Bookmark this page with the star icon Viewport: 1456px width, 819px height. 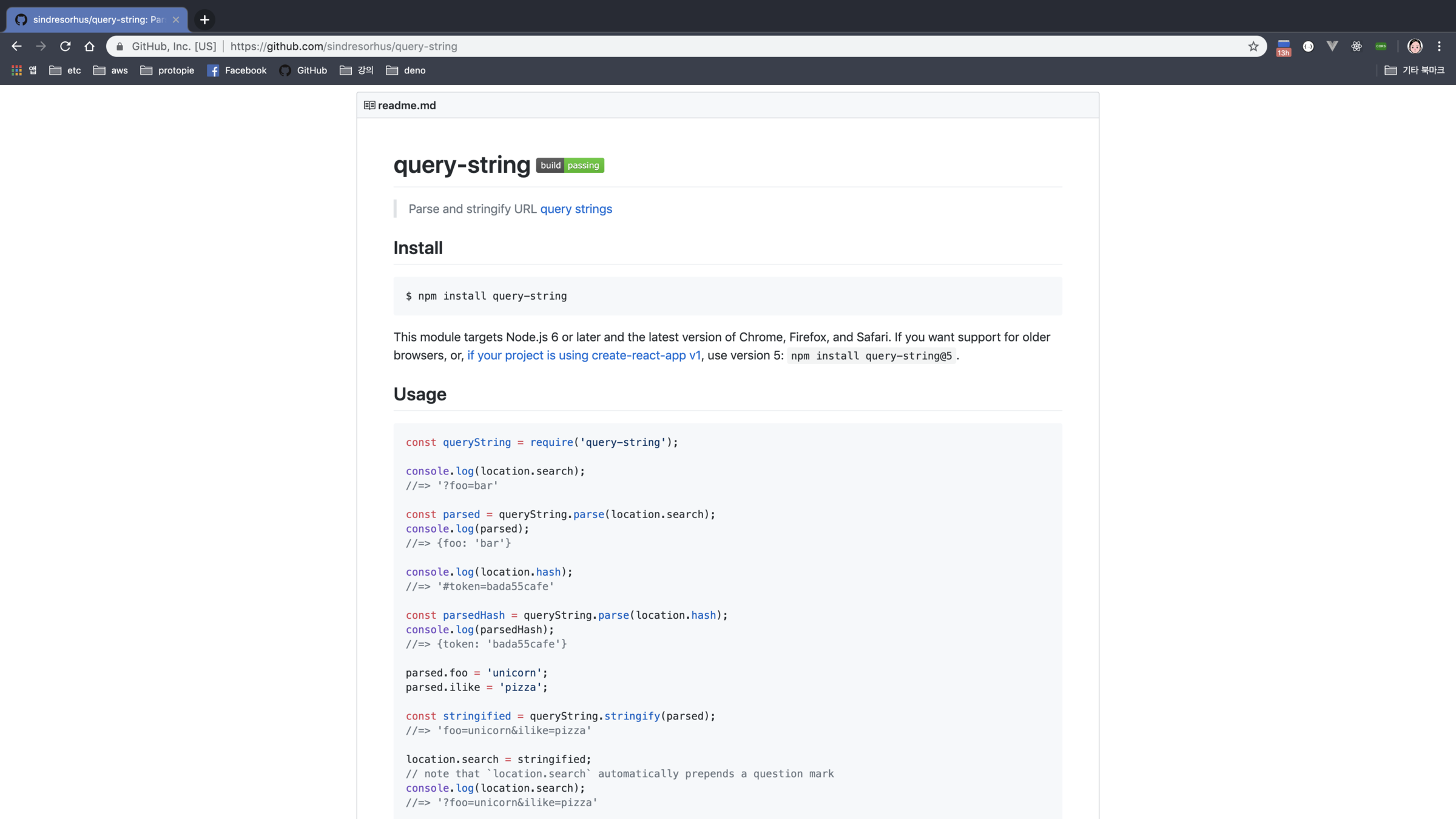[1253, 46]
